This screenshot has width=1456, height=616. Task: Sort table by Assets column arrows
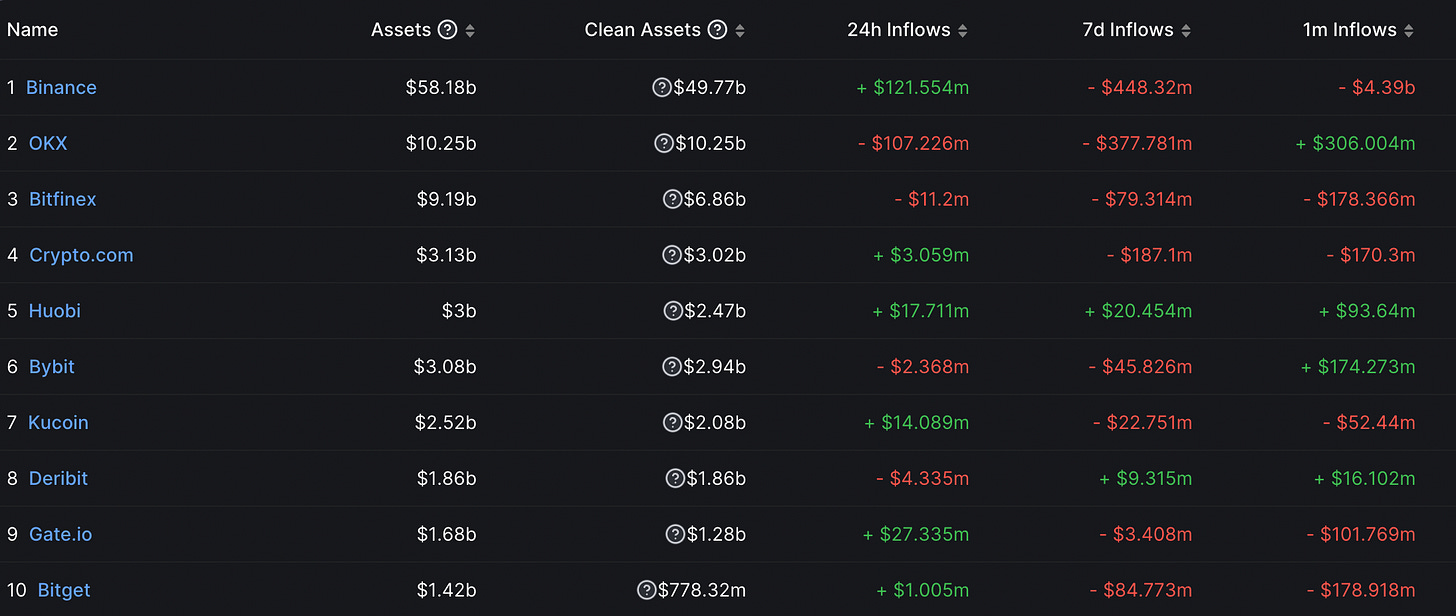470,31
